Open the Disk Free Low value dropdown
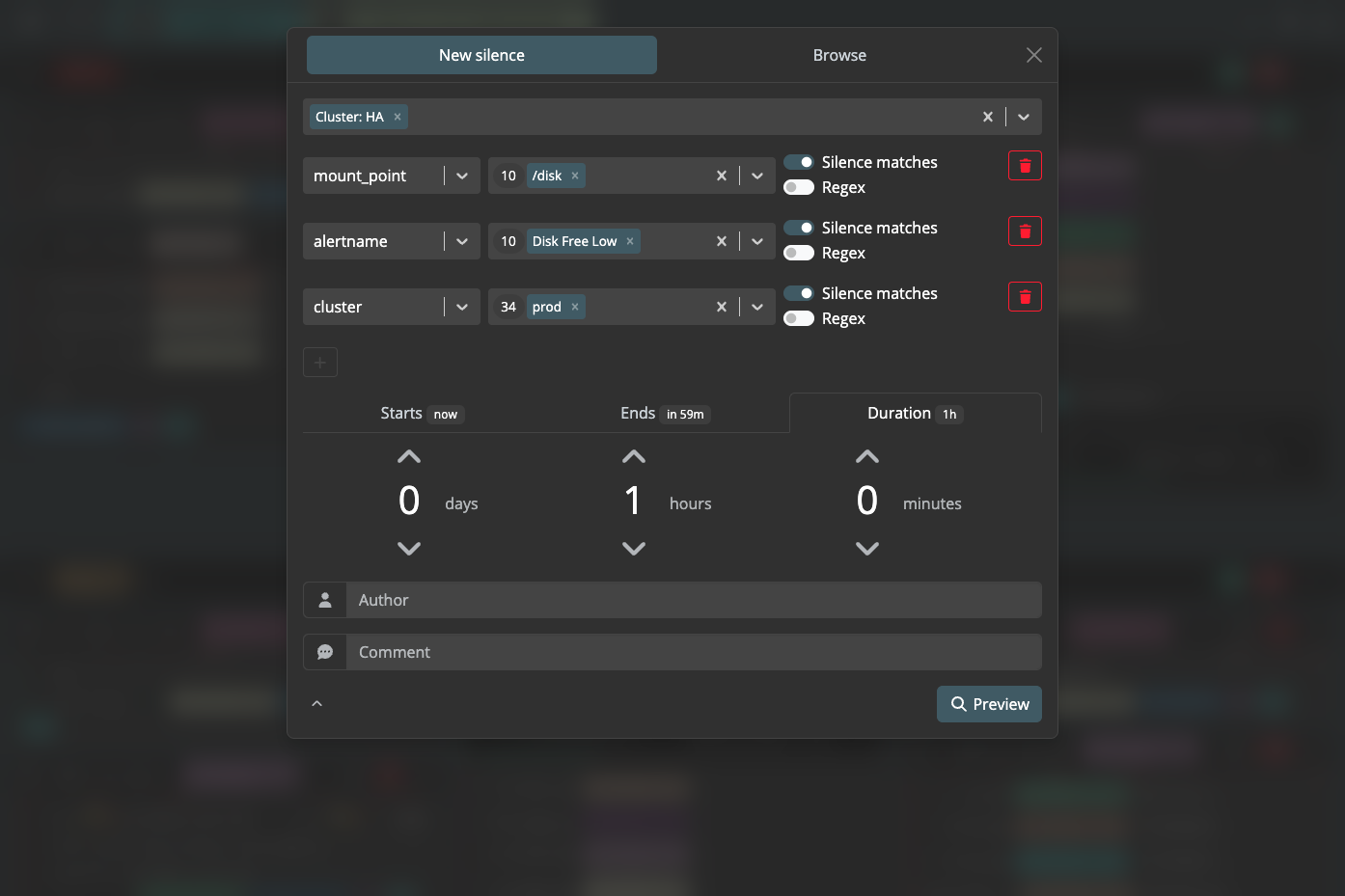Image resolution: width=1345 pixels, height=896 pixels. pos(757,241)
